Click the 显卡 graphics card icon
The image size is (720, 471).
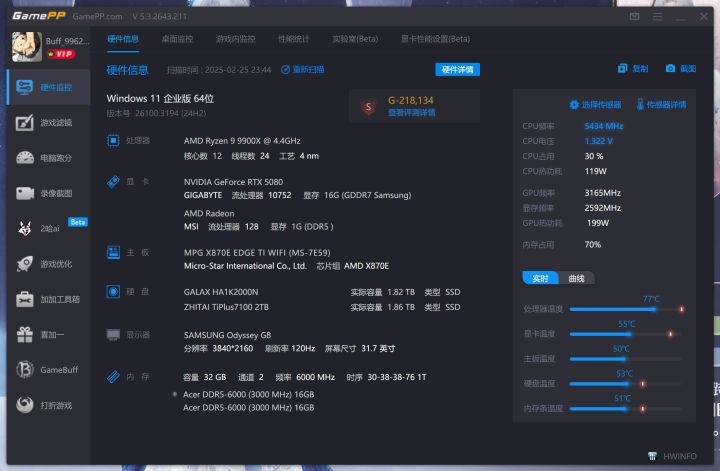pos(113,182)
